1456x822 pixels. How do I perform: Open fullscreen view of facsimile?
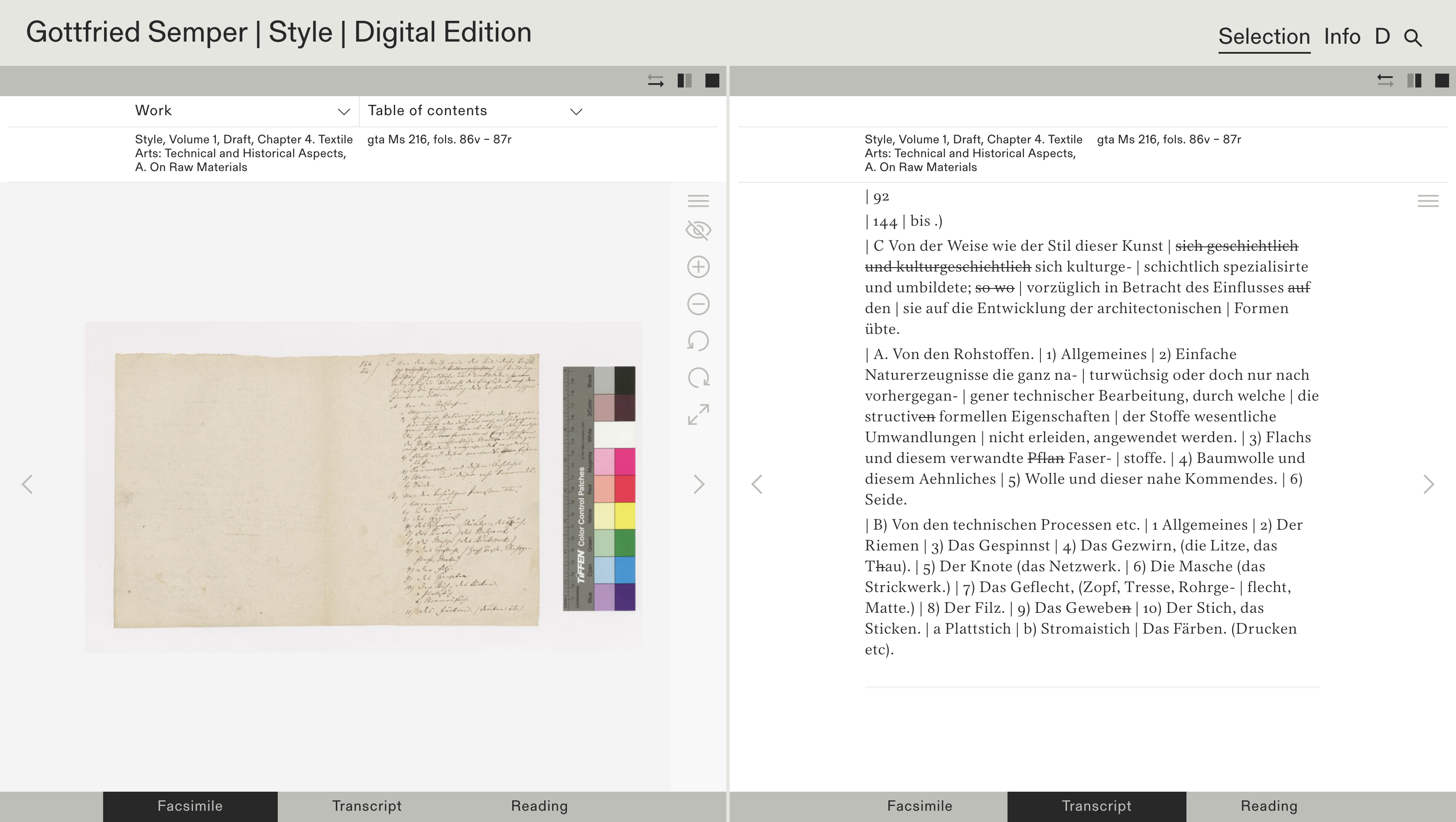point(698,414)
